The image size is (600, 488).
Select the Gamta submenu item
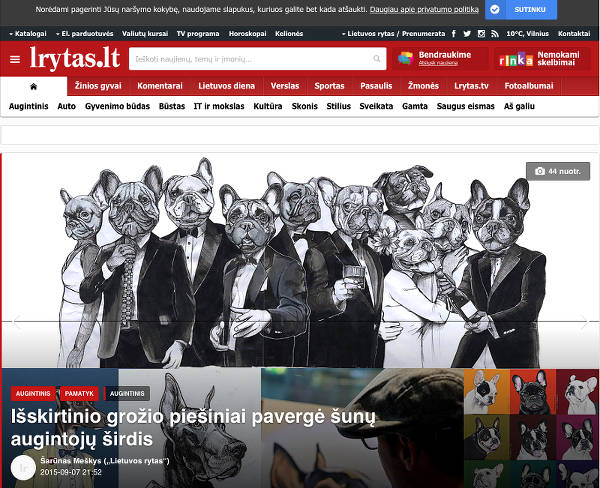pyautogui.click(x=415, y=106)
